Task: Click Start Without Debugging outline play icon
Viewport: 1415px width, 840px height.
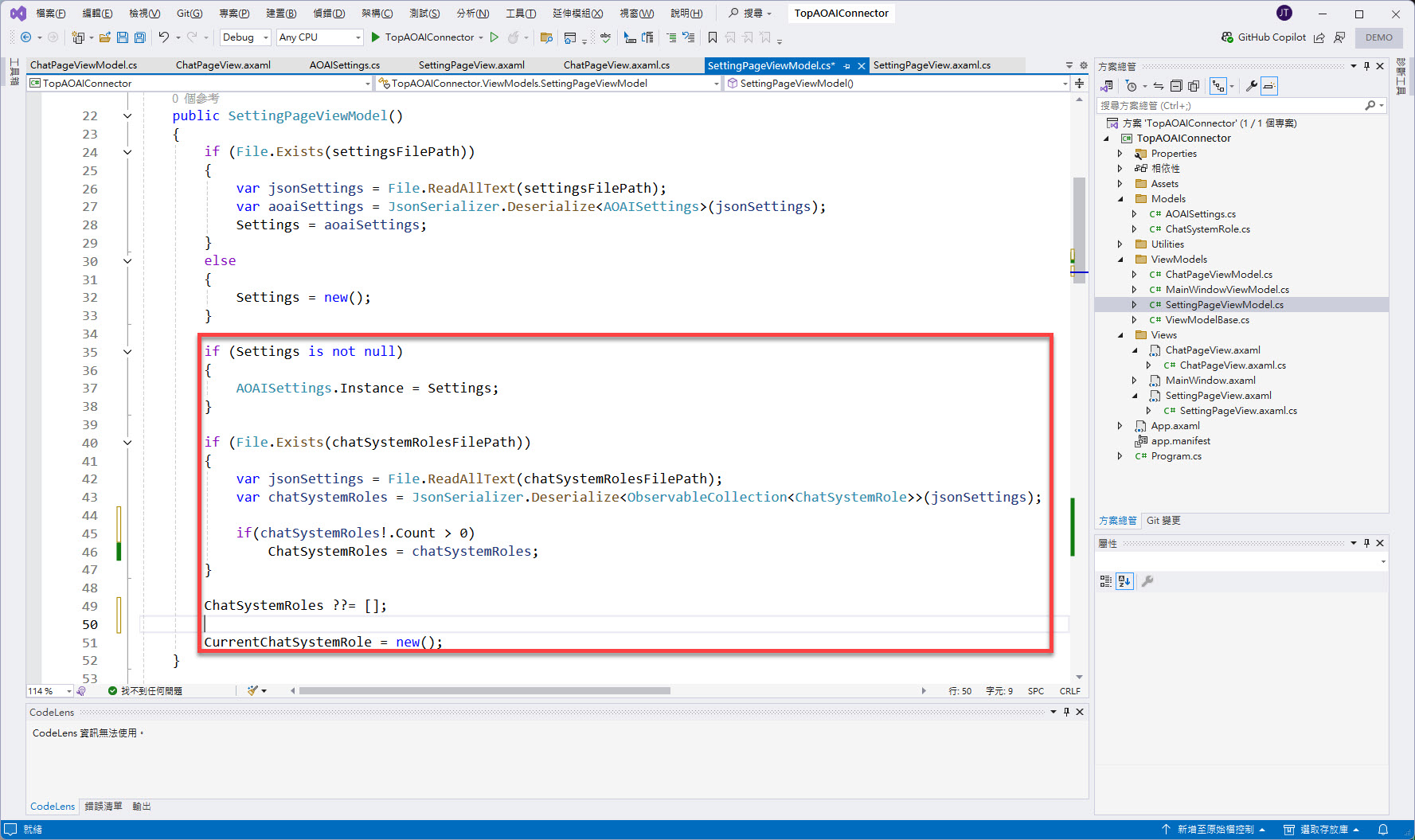Action: coord(494,37)
